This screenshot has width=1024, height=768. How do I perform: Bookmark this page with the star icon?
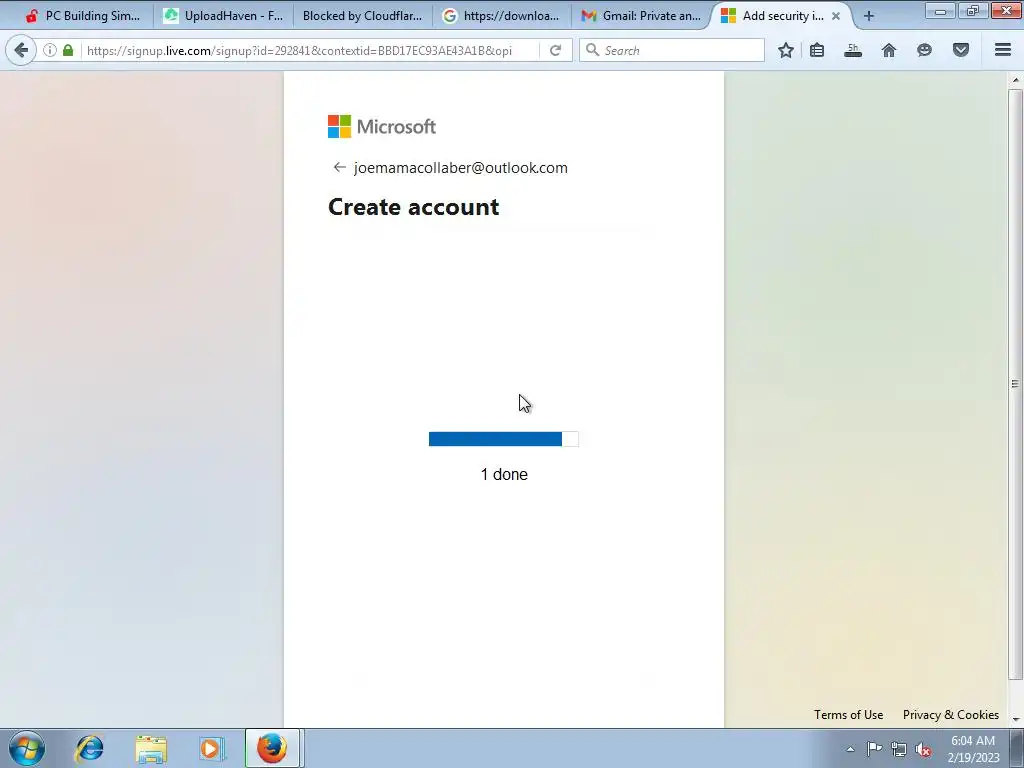pos(786,50)
